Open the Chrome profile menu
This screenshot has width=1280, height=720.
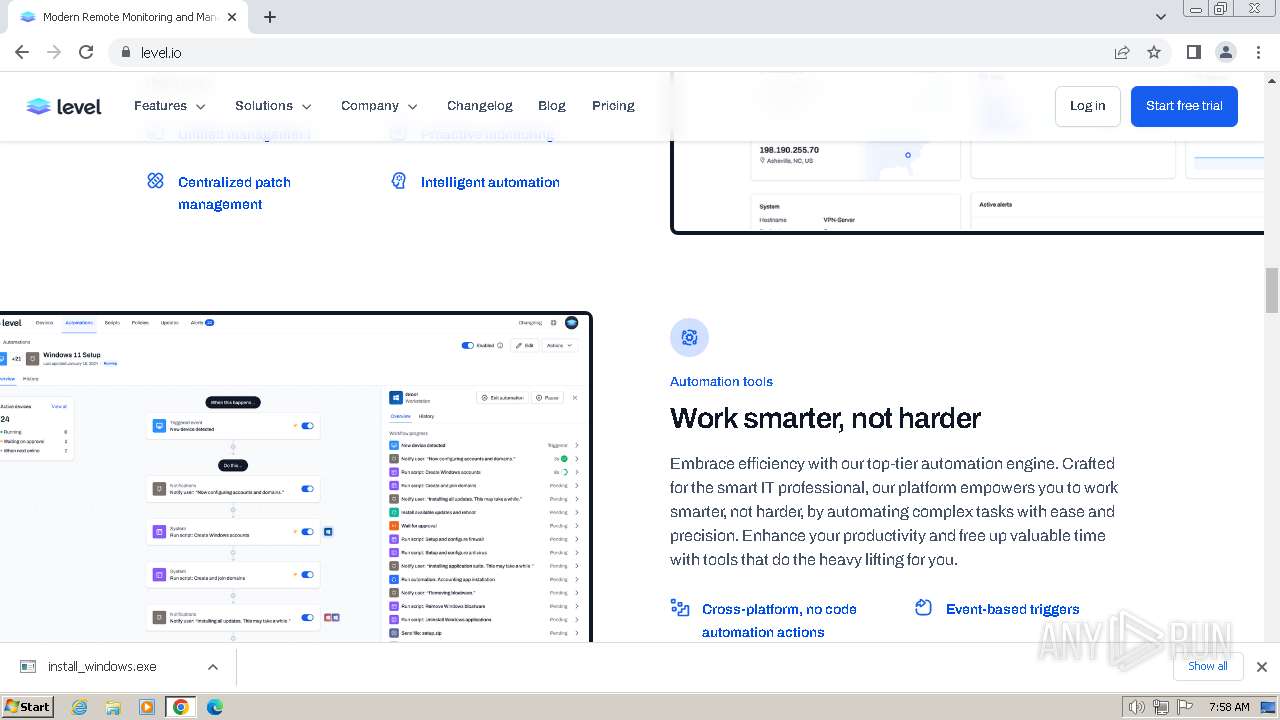coord(1226,52)
